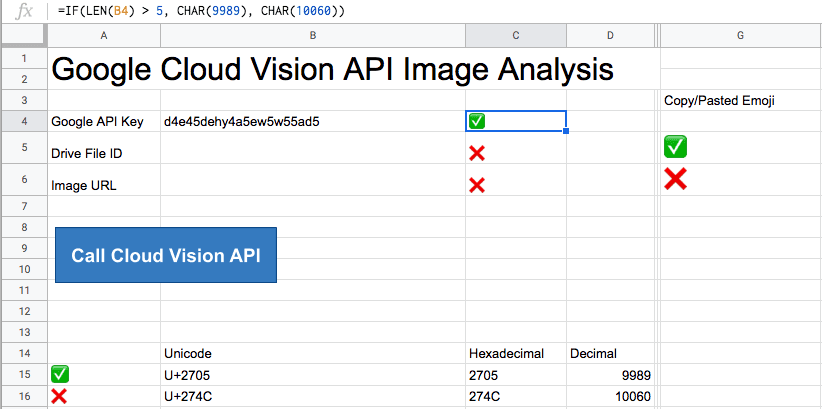Select column C header
Screen dimensions: 822x409
(516, 35)
